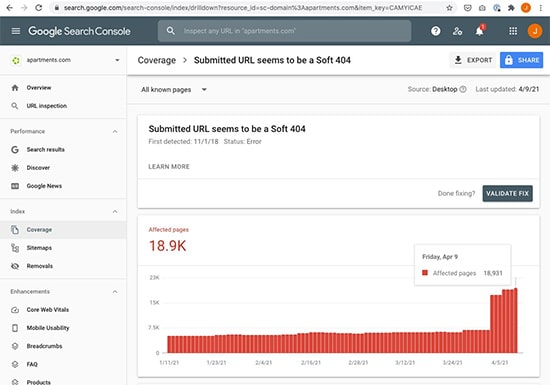Click the VALIDATE FIX button
This screenshot has height=385, width=550.
tap(507, 193)
